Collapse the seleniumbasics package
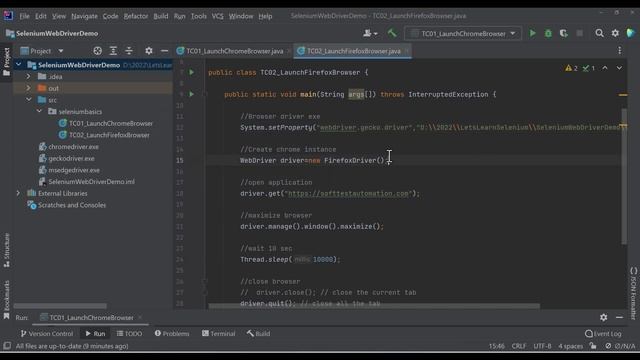 [39, 111]
